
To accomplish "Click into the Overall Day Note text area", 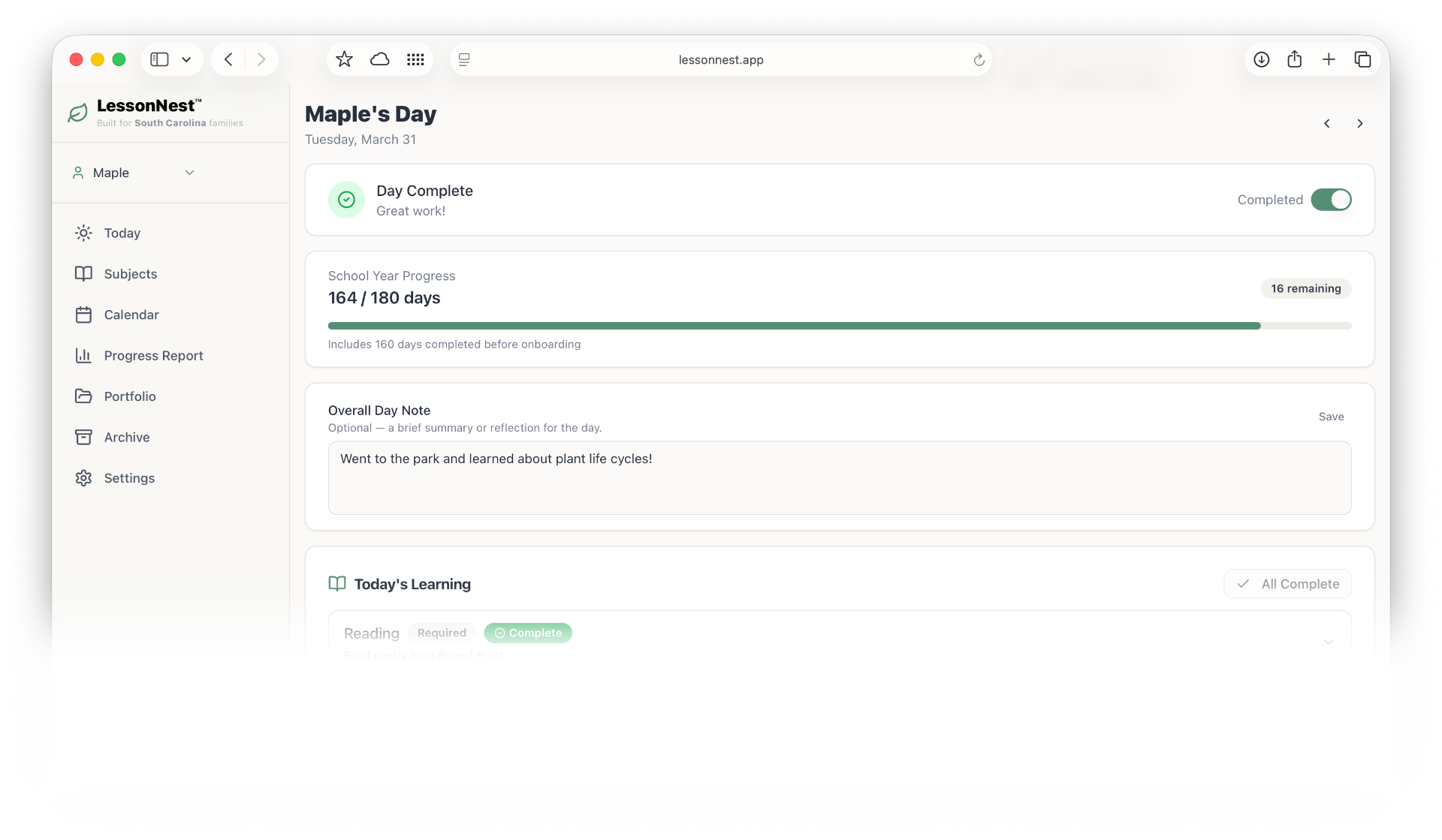I will click(x=840, y=478).
